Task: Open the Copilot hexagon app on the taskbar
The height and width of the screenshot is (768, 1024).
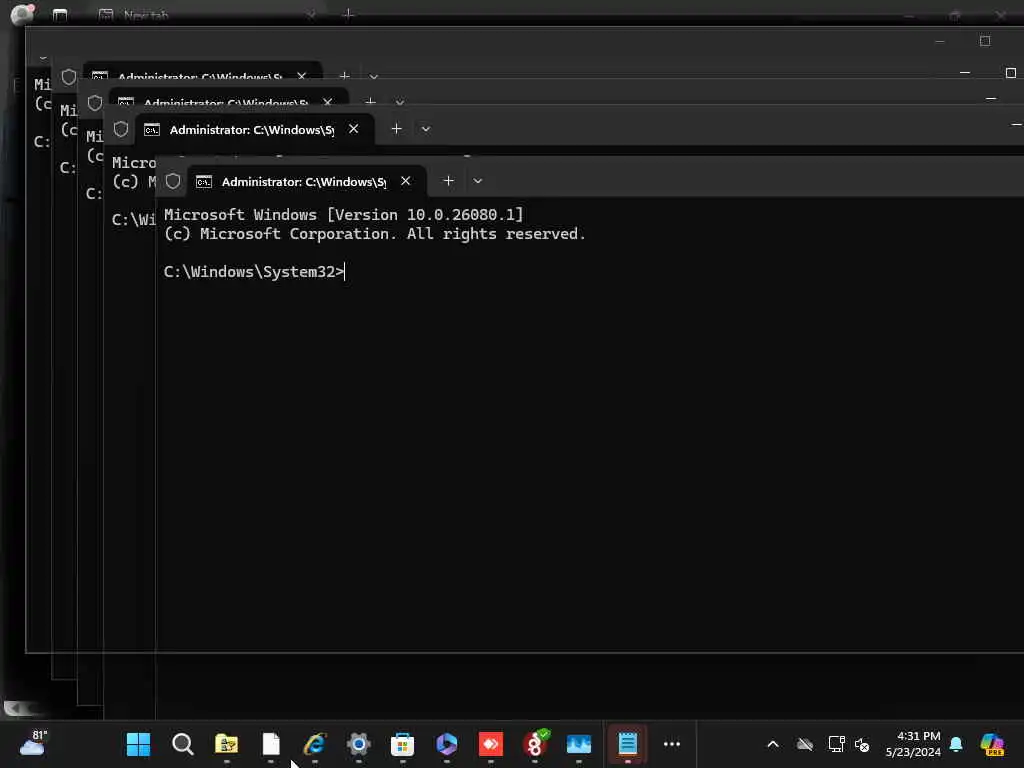Action: point(447,744)
